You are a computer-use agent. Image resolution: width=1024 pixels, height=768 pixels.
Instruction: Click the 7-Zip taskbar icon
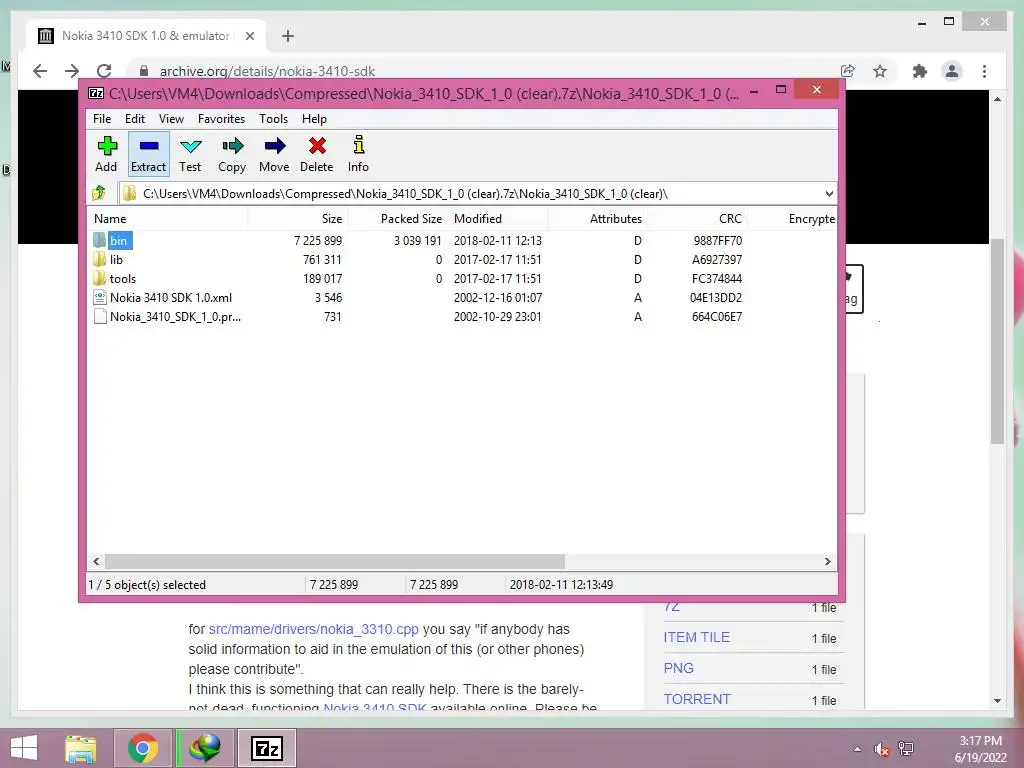pos(266,748)
